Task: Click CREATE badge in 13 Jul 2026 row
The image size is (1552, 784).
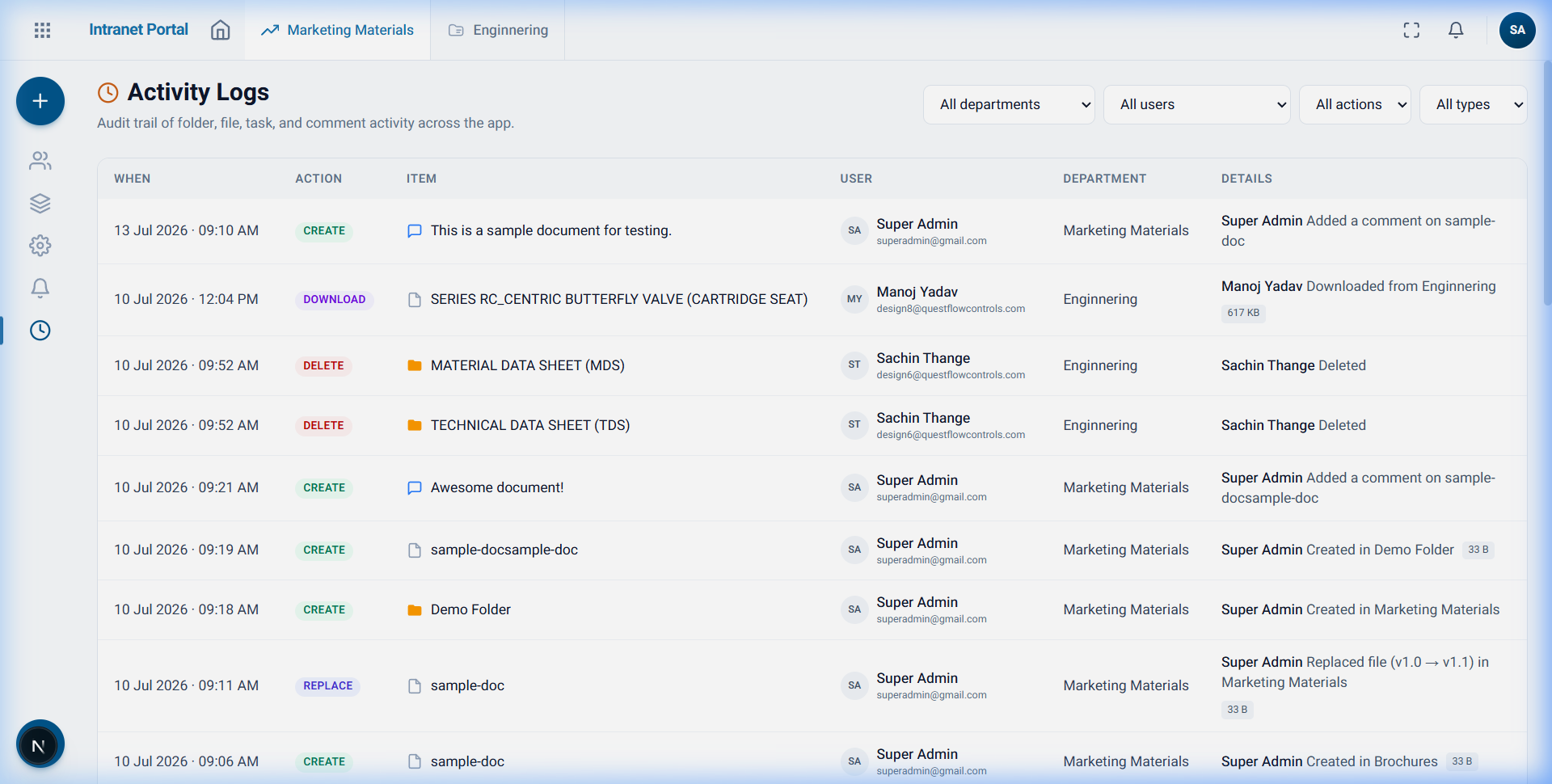Action: 324,230
